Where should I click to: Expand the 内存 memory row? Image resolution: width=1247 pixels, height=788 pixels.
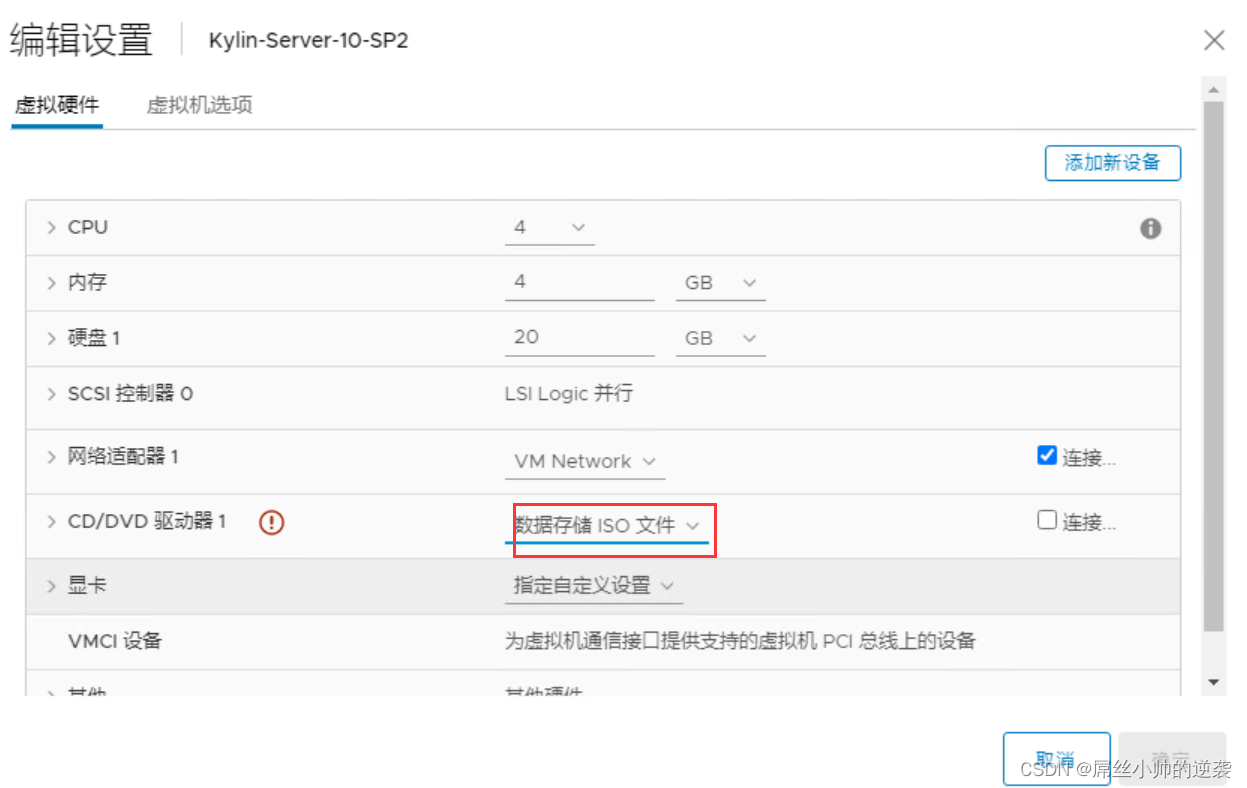[x=51, y=283]
